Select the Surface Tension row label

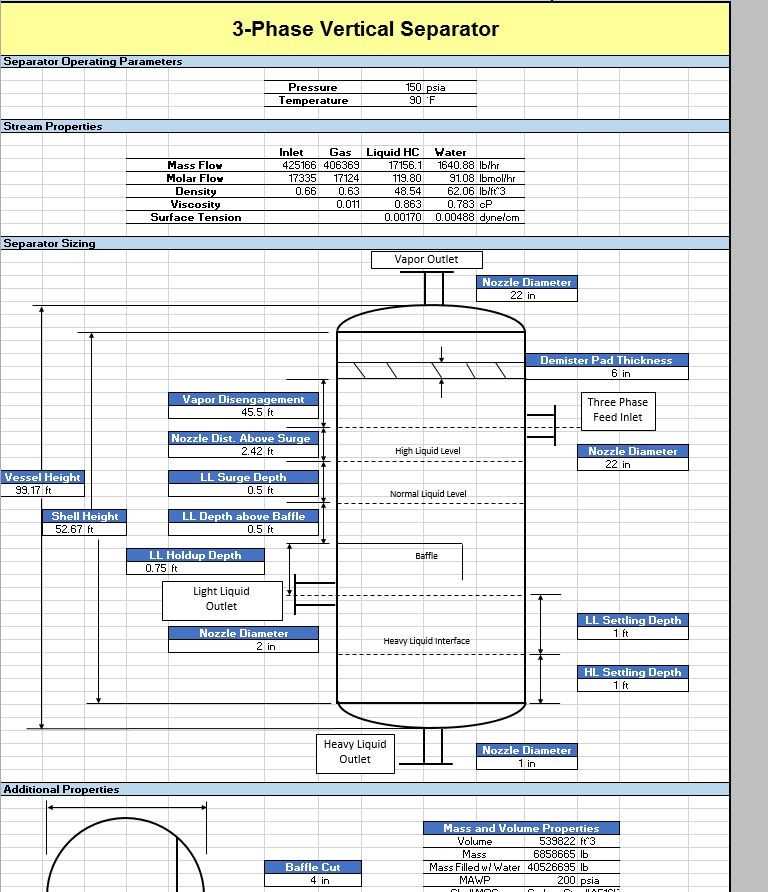point(196,217)
